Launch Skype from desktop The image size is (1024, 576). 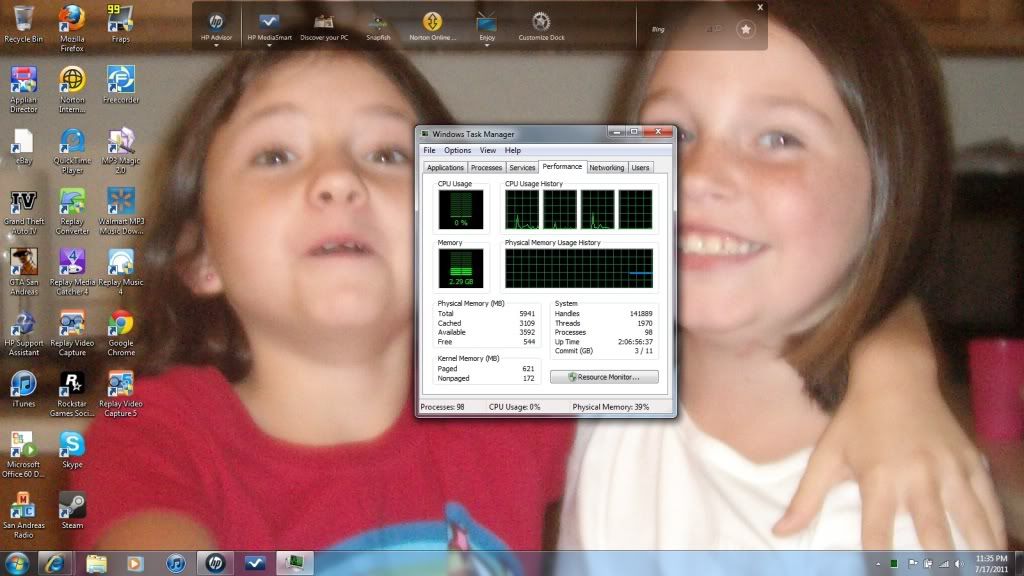pos(72,444)
